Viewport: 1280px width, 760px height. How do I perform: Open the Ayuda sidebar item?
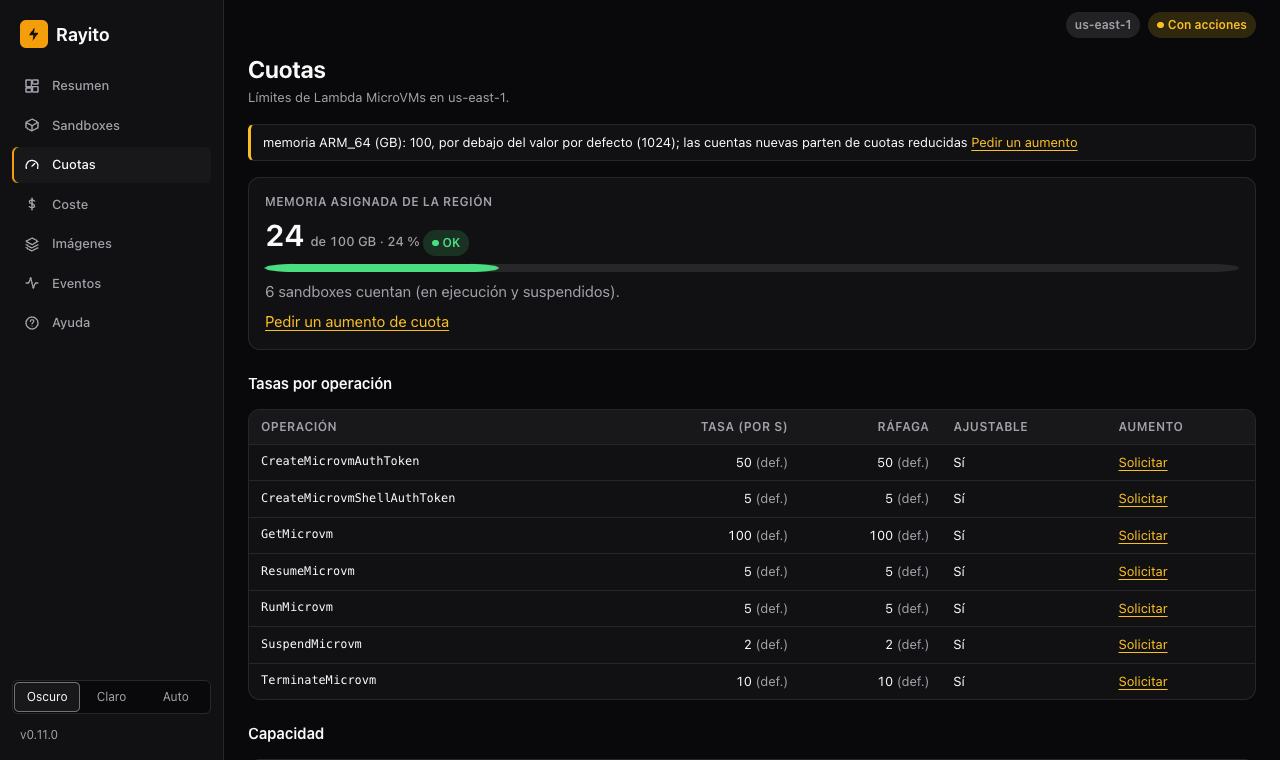coord(112,323)
